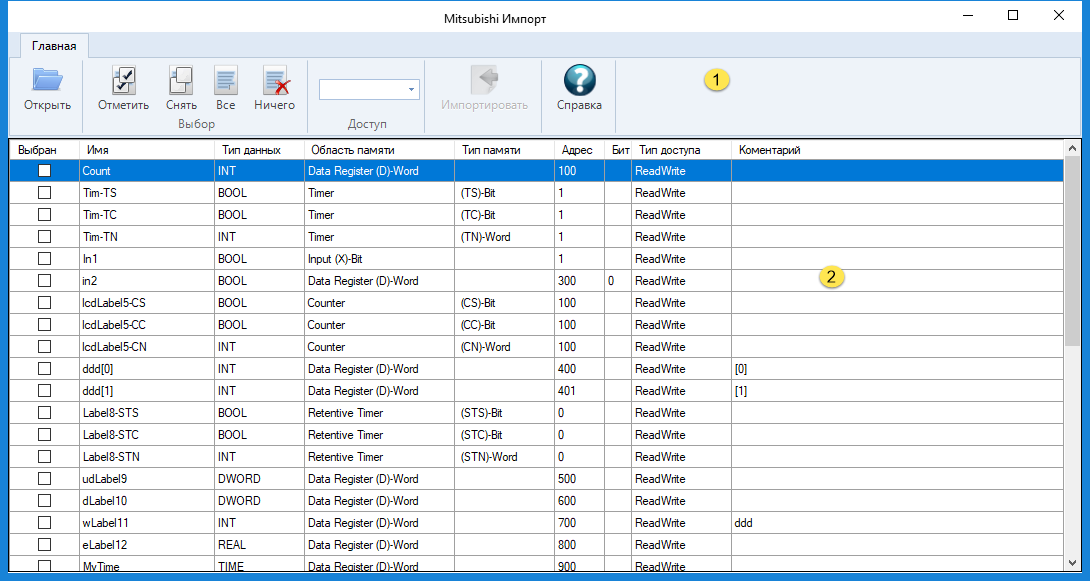The width and height of the screenshot is (1090, 581).
Task: Click the (TS)-Bit memory type cell
Action: [x=505, y=193]
